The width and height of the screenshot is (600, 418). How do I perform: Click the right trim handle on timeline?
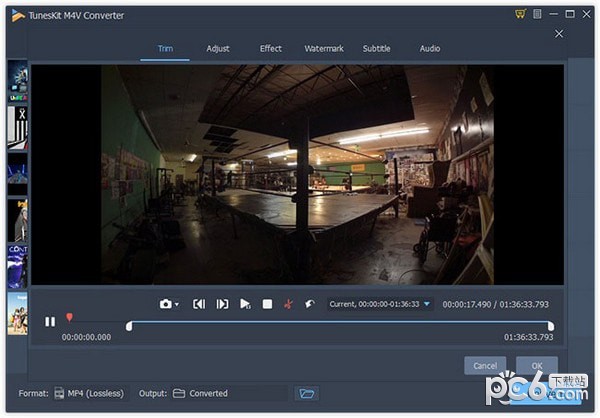tap(551, 326)
